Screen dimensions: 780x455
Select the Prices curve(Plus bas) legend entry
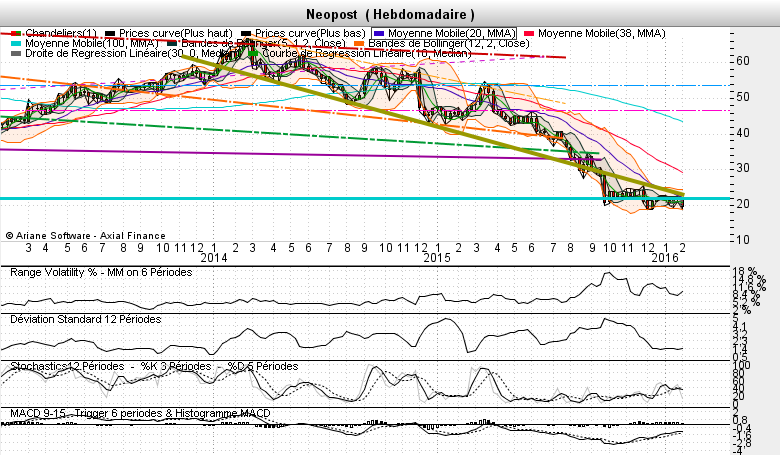click(304, 33)
